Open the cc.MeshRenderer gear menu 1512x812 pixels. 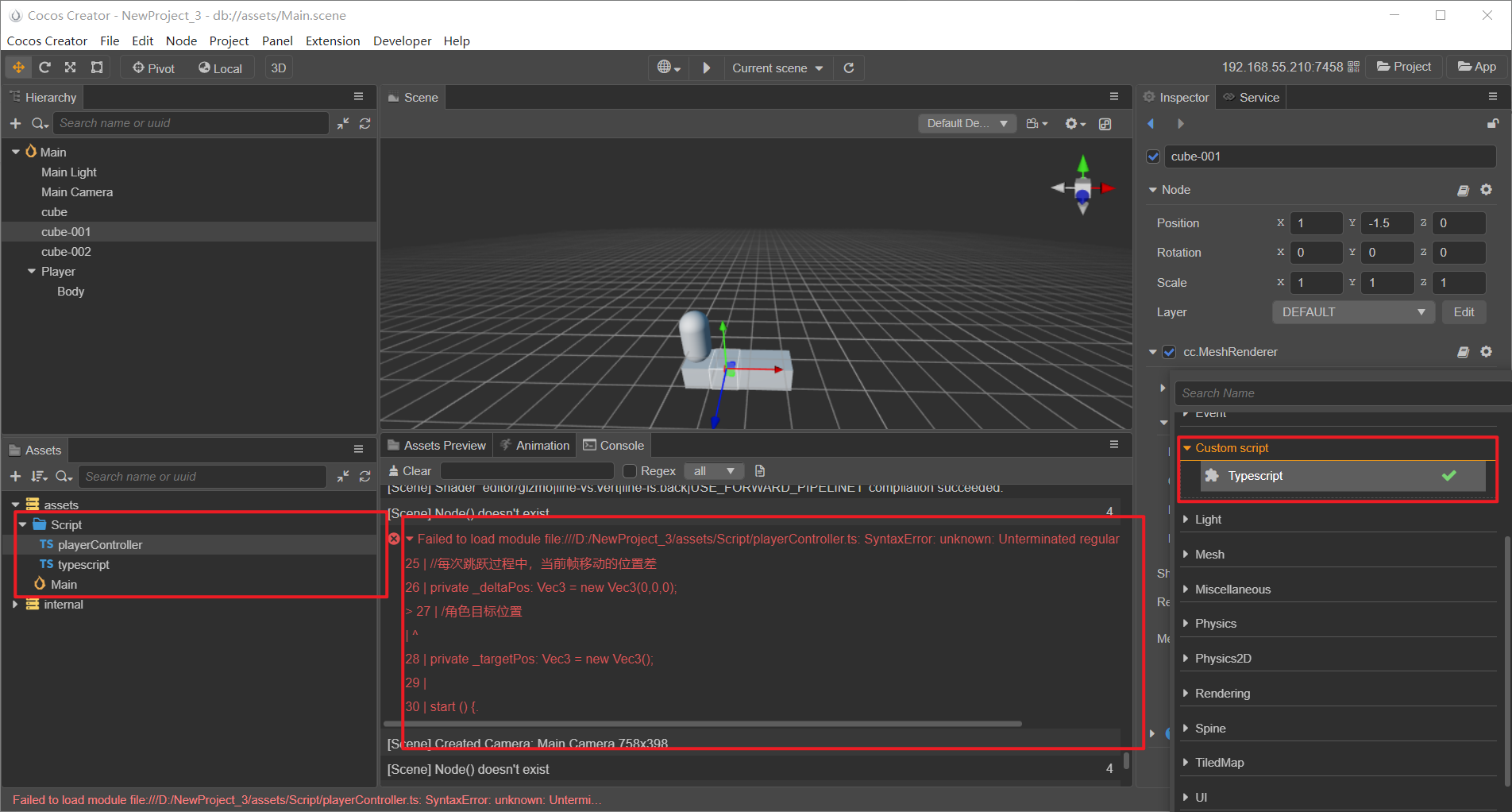(1487, 352)
